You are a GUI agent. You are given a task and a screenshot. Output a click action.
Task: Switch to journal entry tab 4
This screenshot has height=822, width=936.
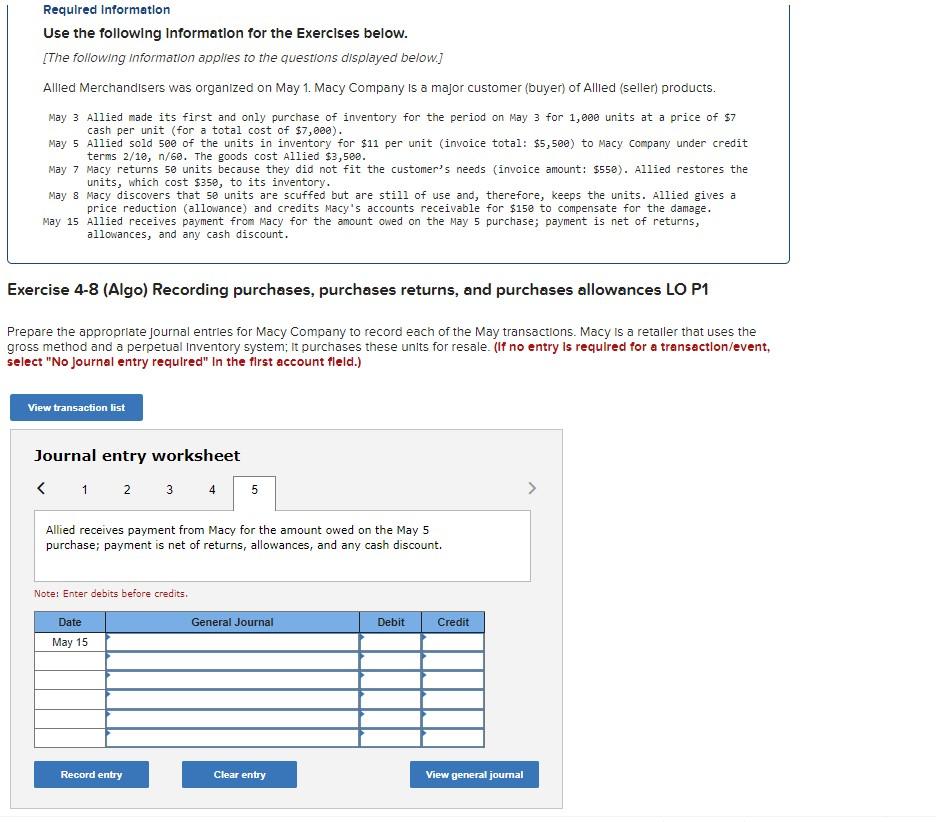[x=212, y=489]
